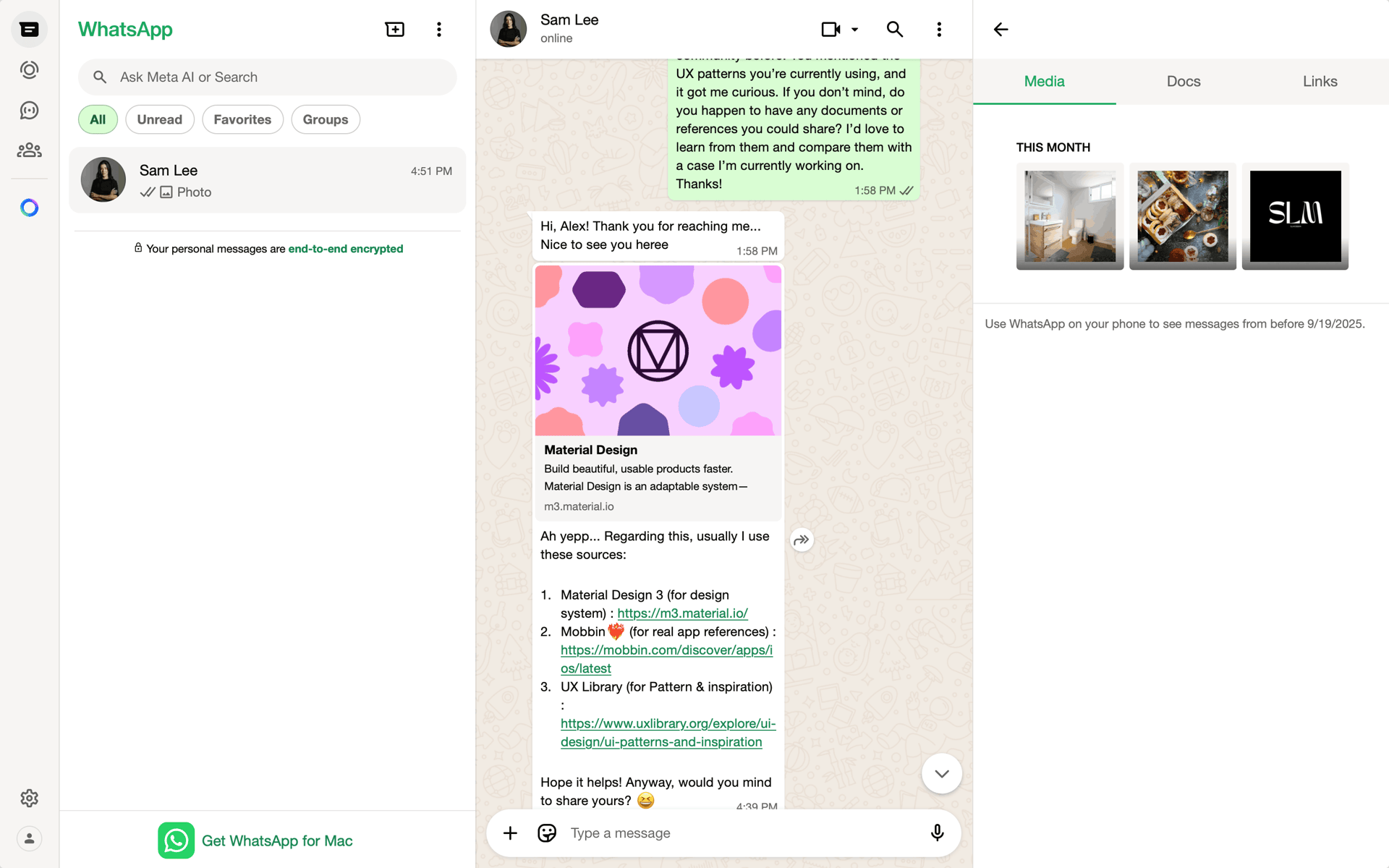Click the end-to-end encrypted link
The image size is (1389, 868).
pyautogui.click(x=346, y=249)
